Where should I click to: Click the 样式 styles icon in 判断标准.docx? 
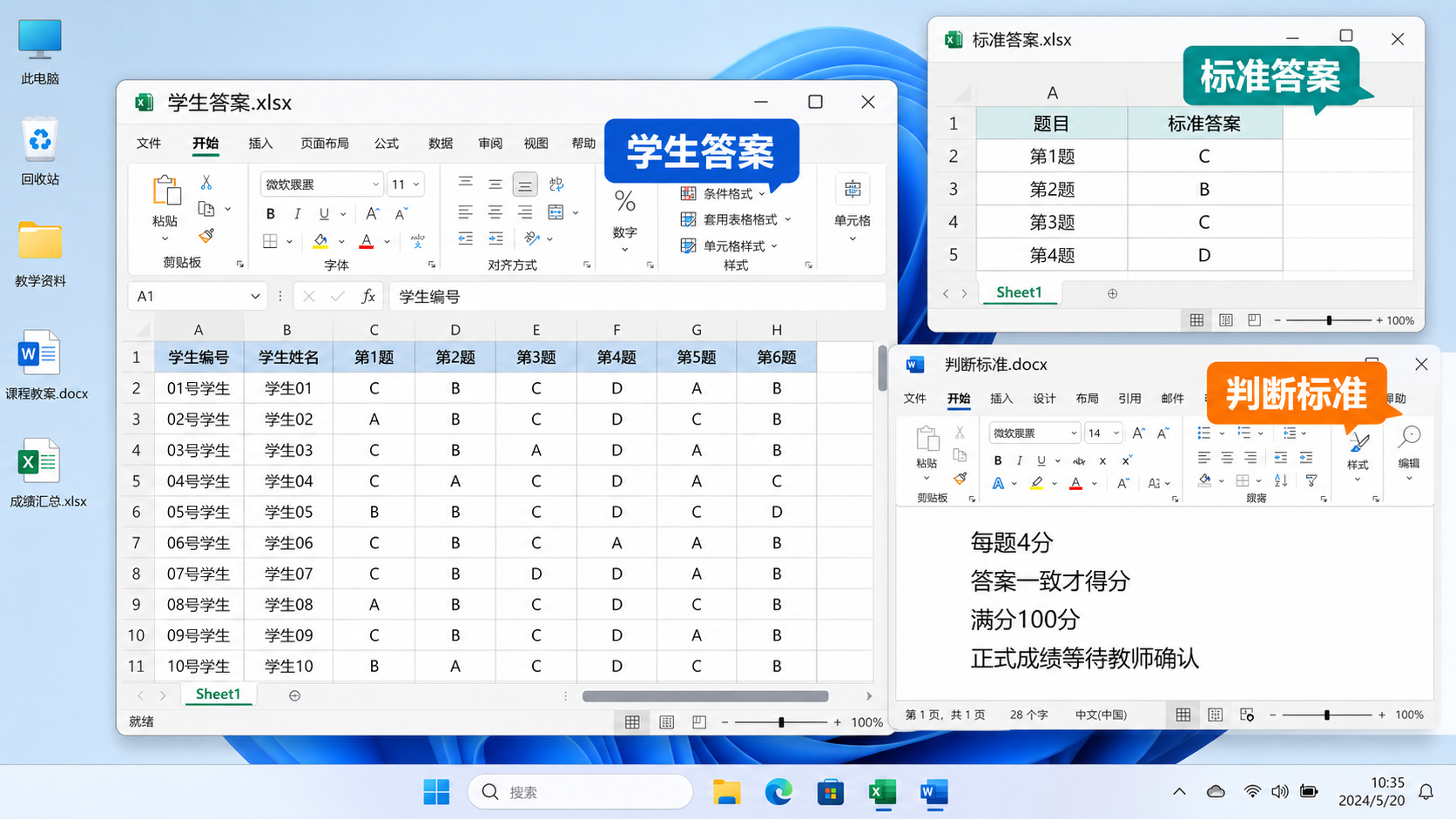(1358, 441)
